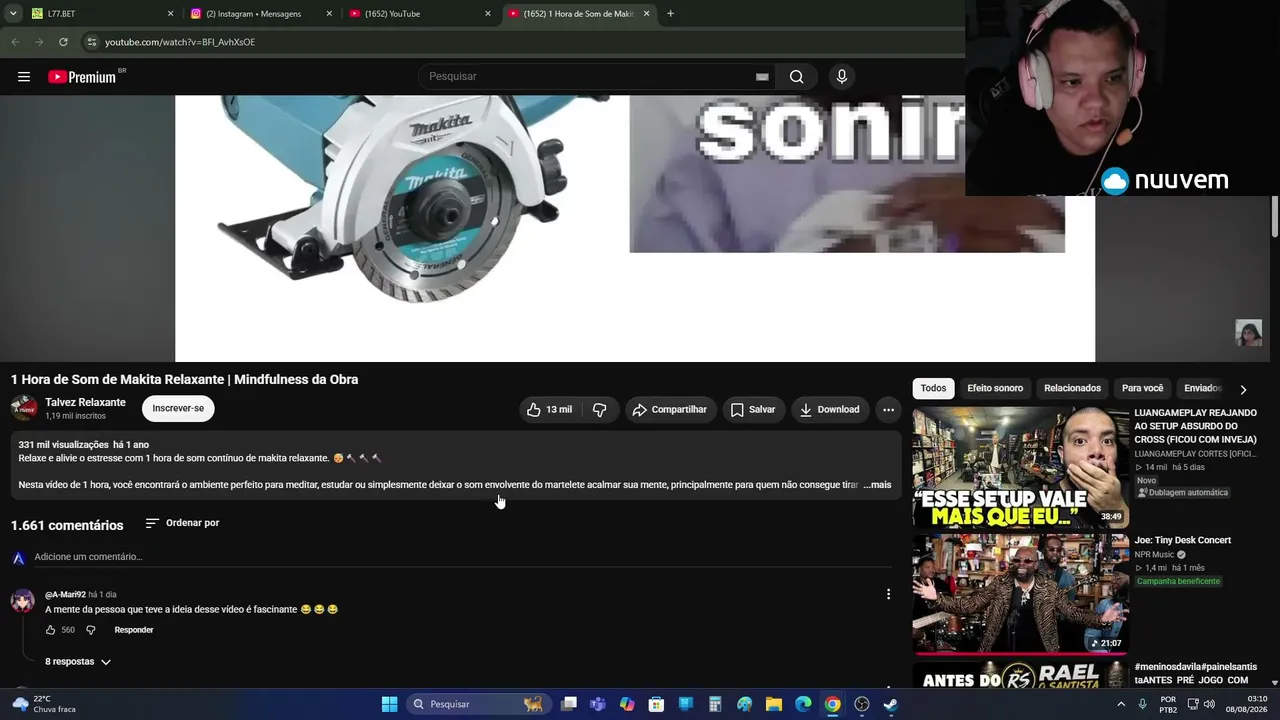Open Task View on the taskbar
This screenshot has height=720, width=1280.
[568, 704]
